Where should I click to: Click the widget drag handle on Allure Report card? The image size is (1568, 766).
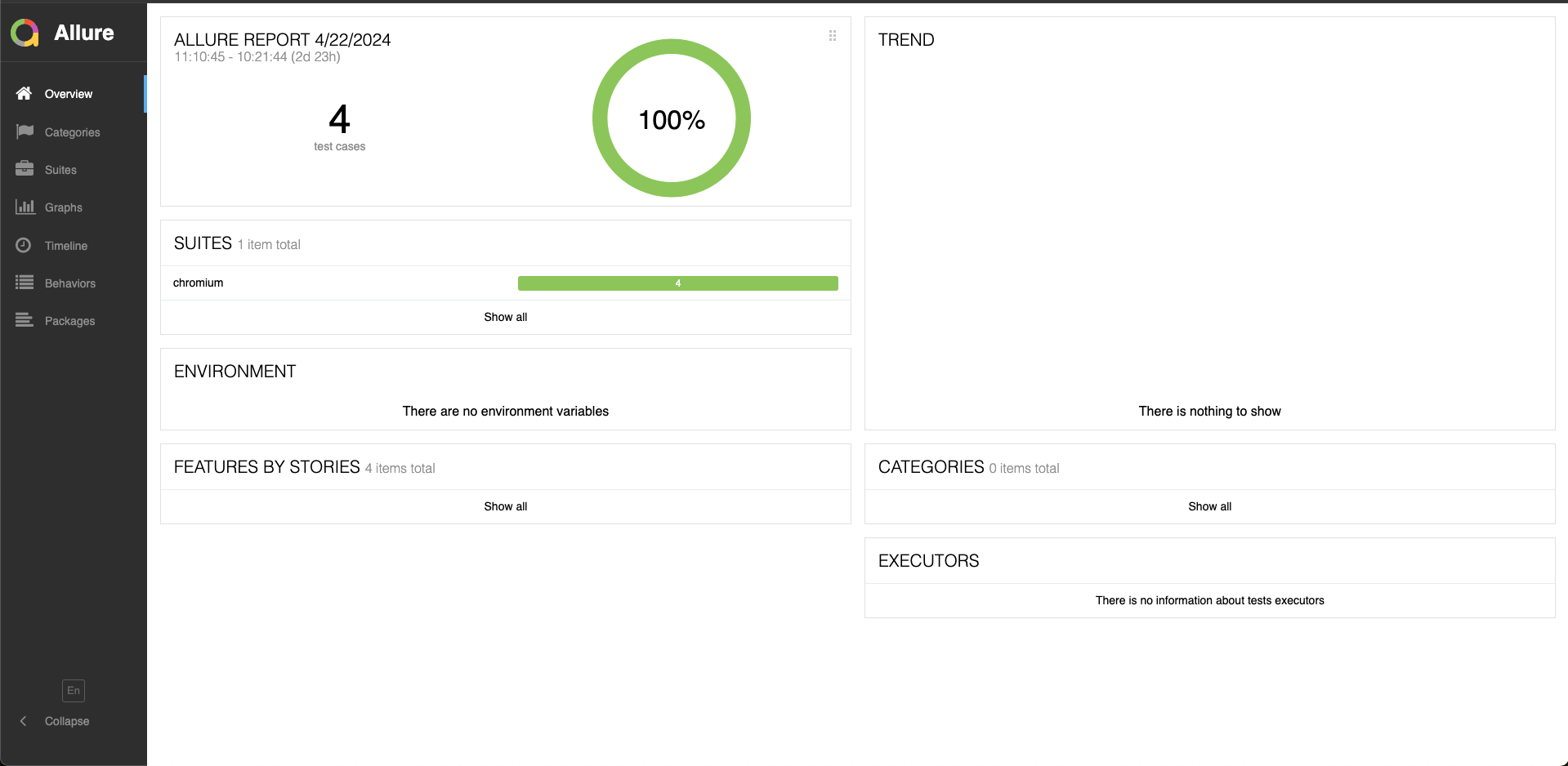tap(833, 36)
